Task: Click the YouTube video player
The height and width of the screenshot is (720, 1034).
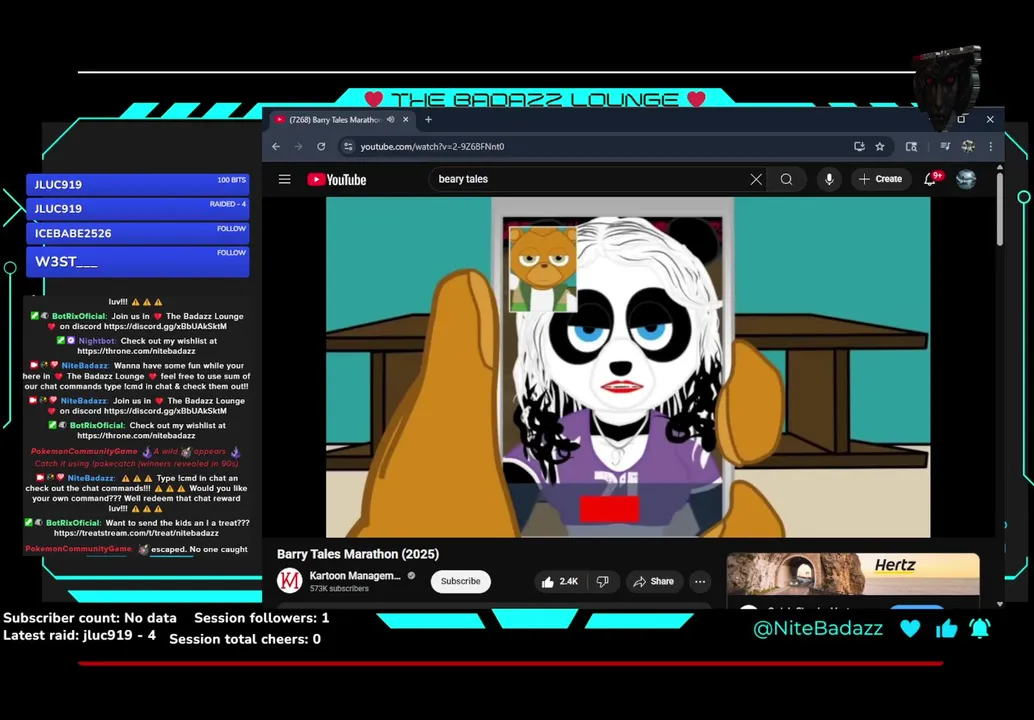Action: [x=628, y=367]
